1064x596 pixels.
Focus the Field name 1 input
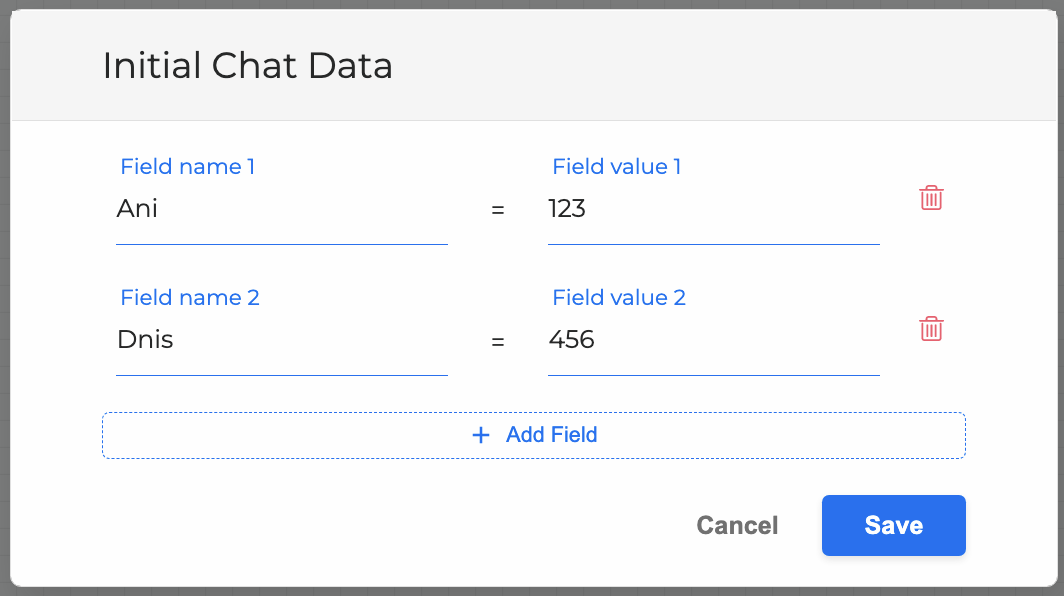click(281, 210)
